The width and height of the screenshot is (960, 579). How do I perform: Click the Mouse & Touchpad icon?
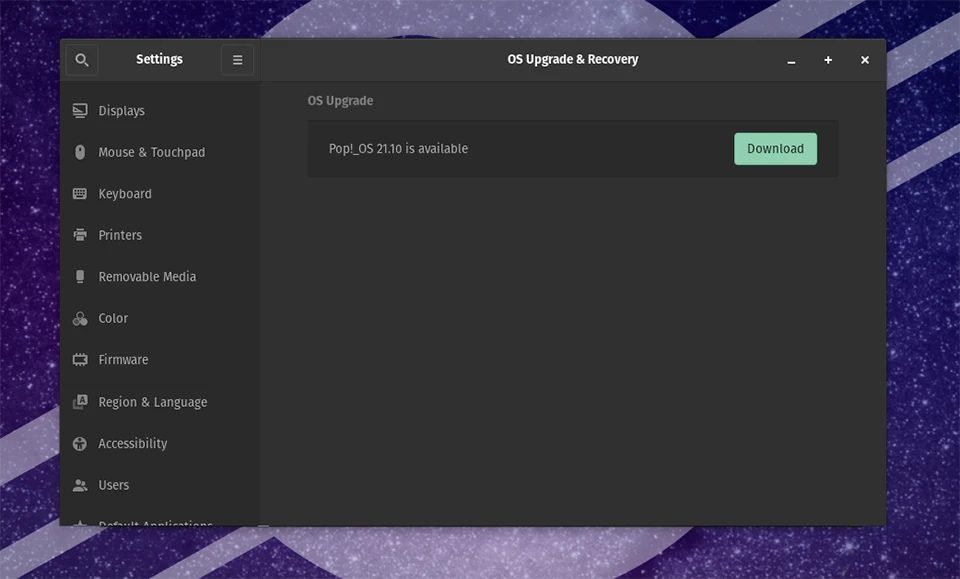pyautogui.click(x=80, y=152)
